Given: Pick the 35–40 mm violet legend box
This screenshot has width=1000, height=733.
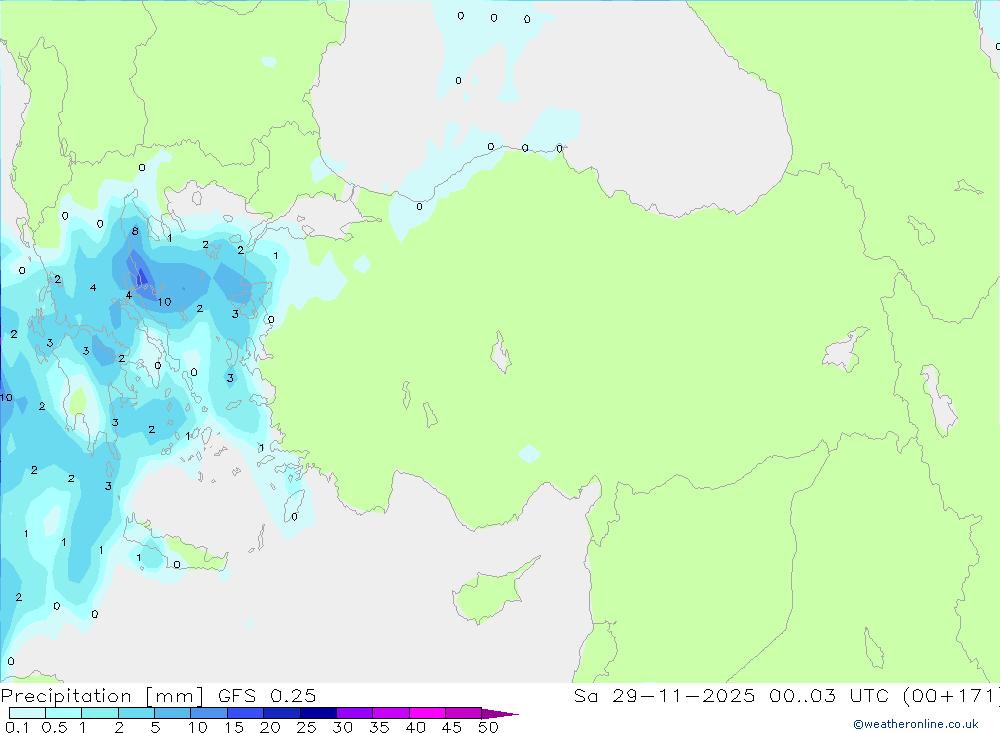Looking at the screenshot, I should pos(391,713).
